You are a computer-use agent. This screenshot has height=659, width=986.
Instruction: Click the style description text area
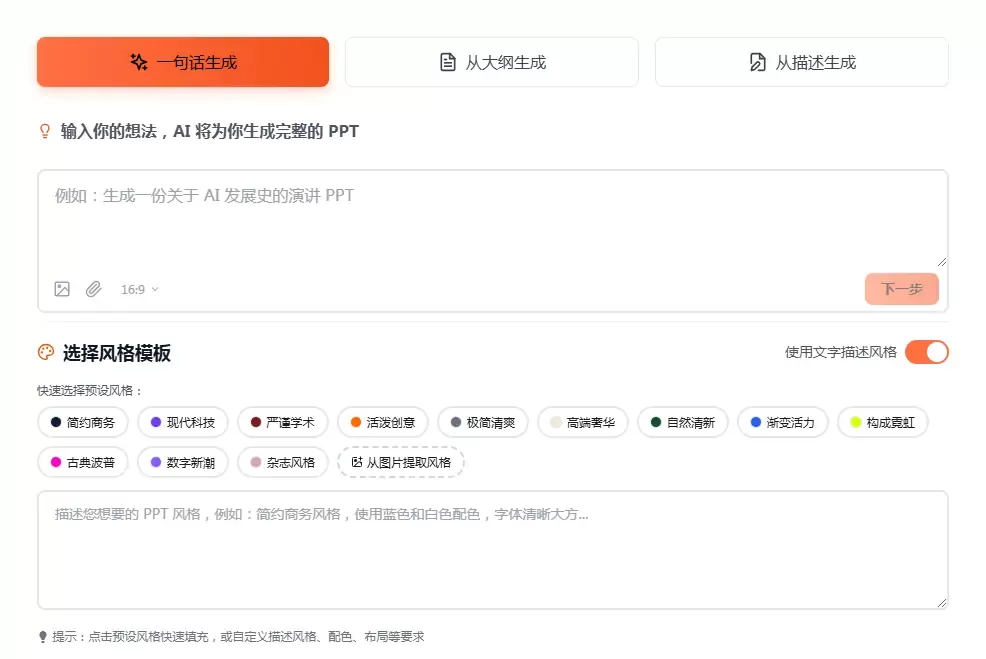(492, 550)
